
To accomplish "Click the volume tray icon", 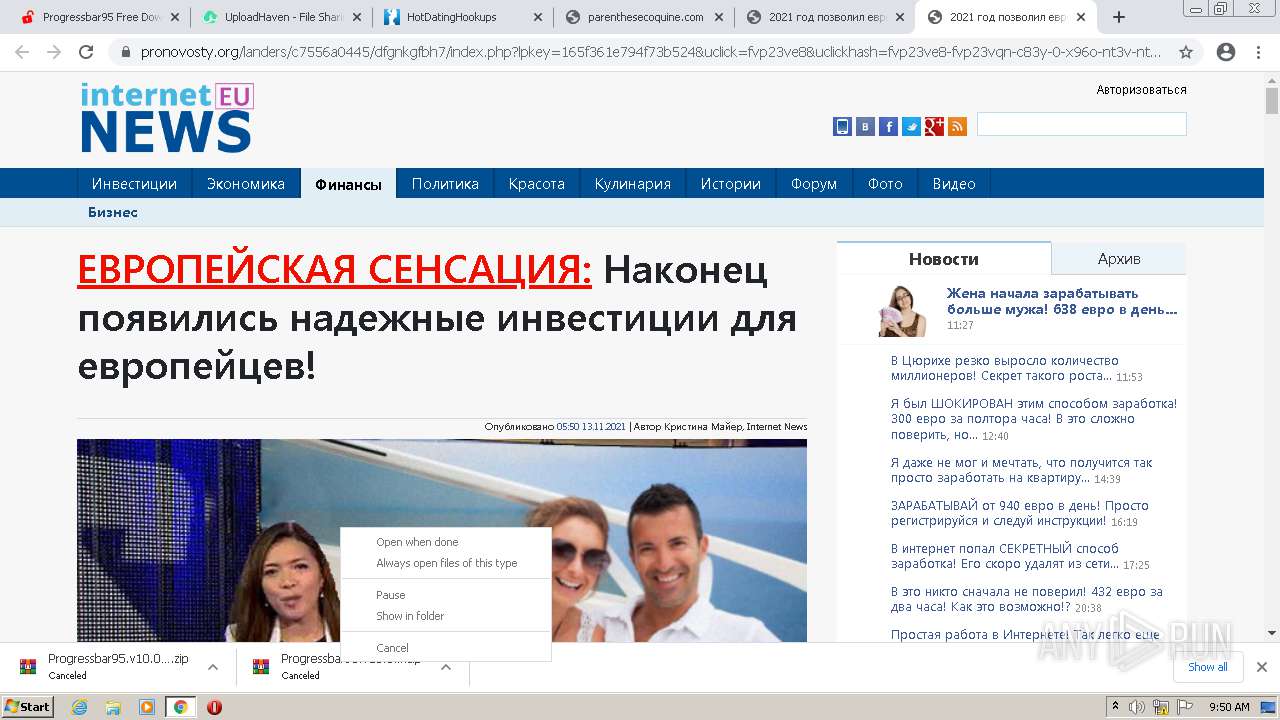I will coord(1137,707).
